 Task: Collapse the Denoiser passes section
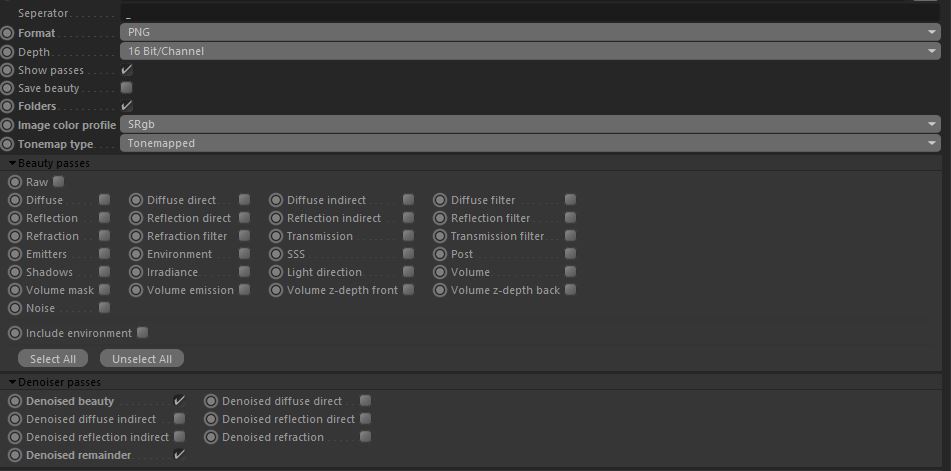coord(12,382)
